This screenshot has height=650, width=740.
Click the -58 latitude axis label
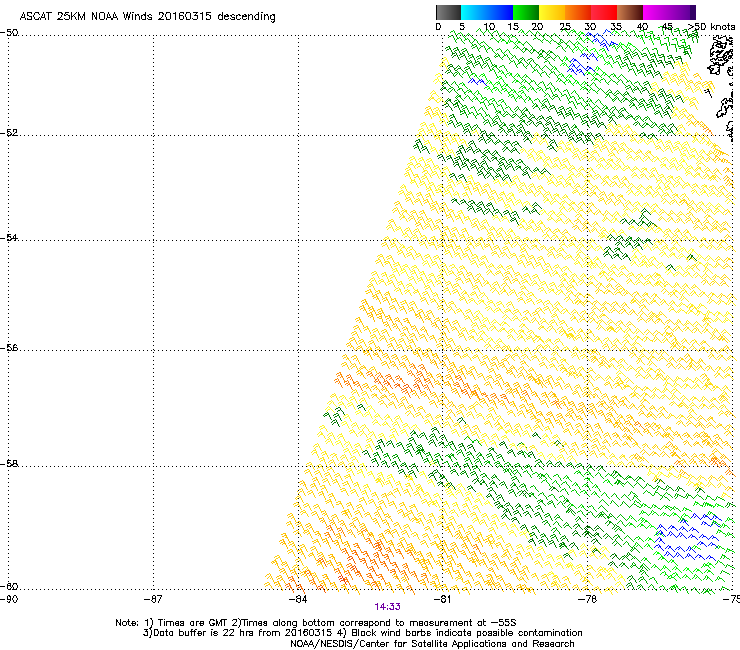click(x=9, y=464)
